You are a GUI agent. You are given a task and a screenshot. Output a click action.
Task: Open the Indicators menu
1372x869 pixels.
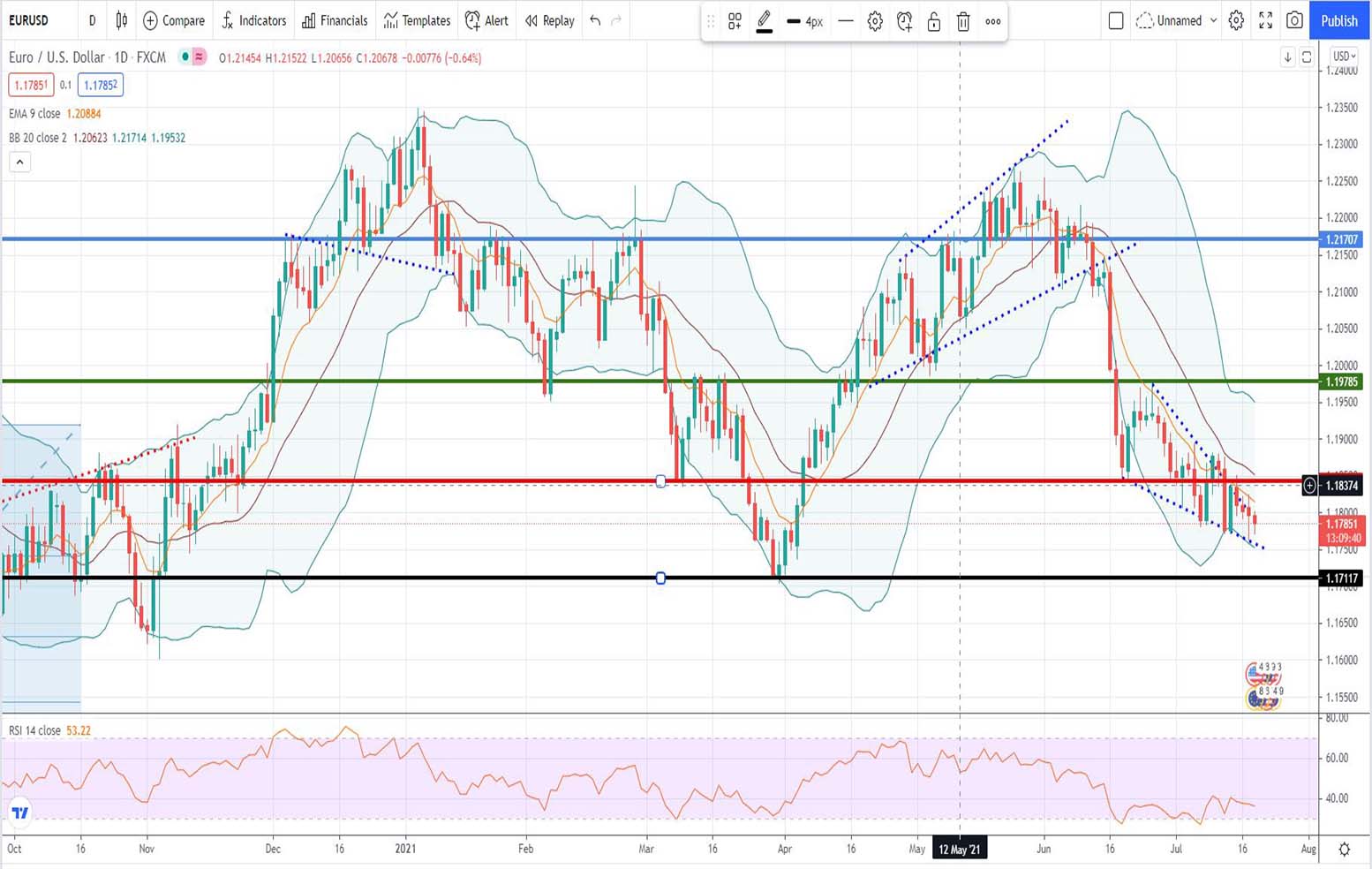[254, 20]
